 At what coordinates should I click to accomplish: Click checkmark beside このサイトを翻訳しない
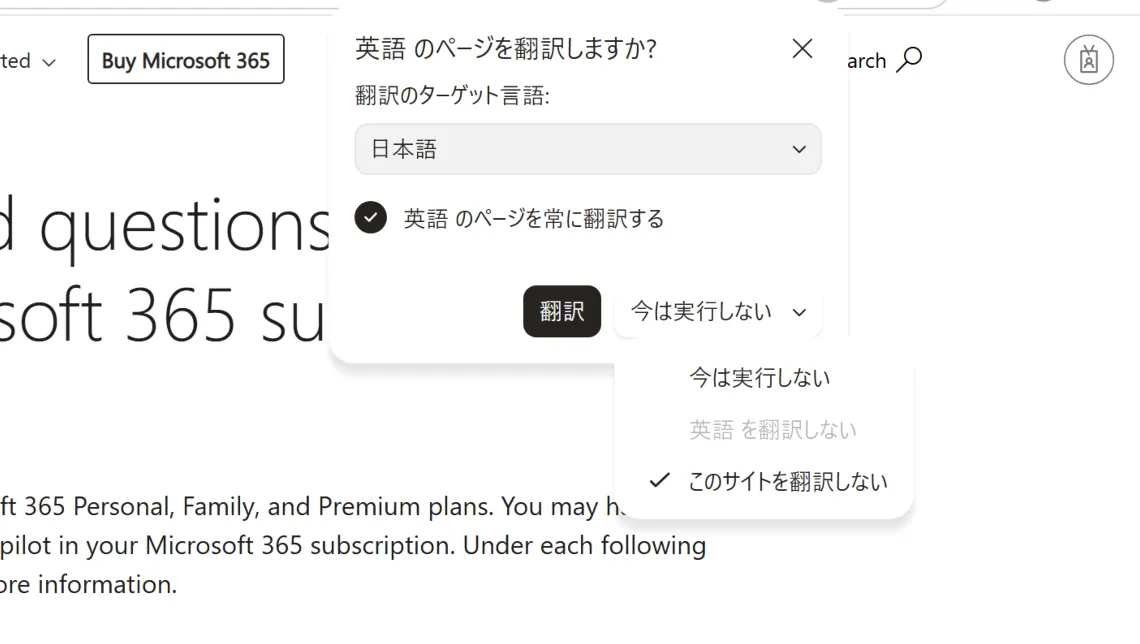point(658,481)
